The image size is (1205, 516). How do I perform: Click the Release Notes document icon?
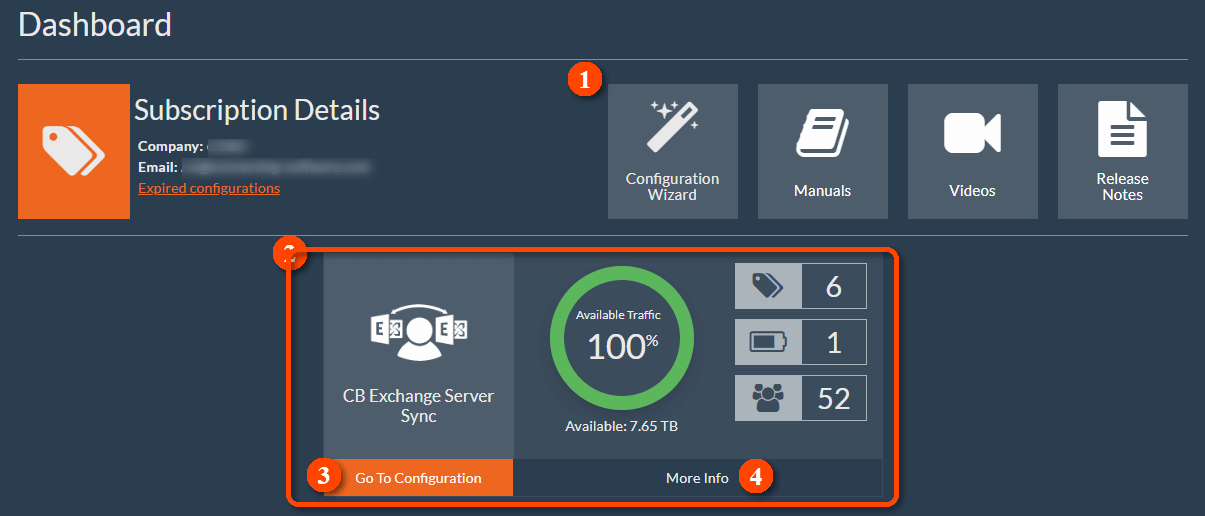coord(1122,129)
